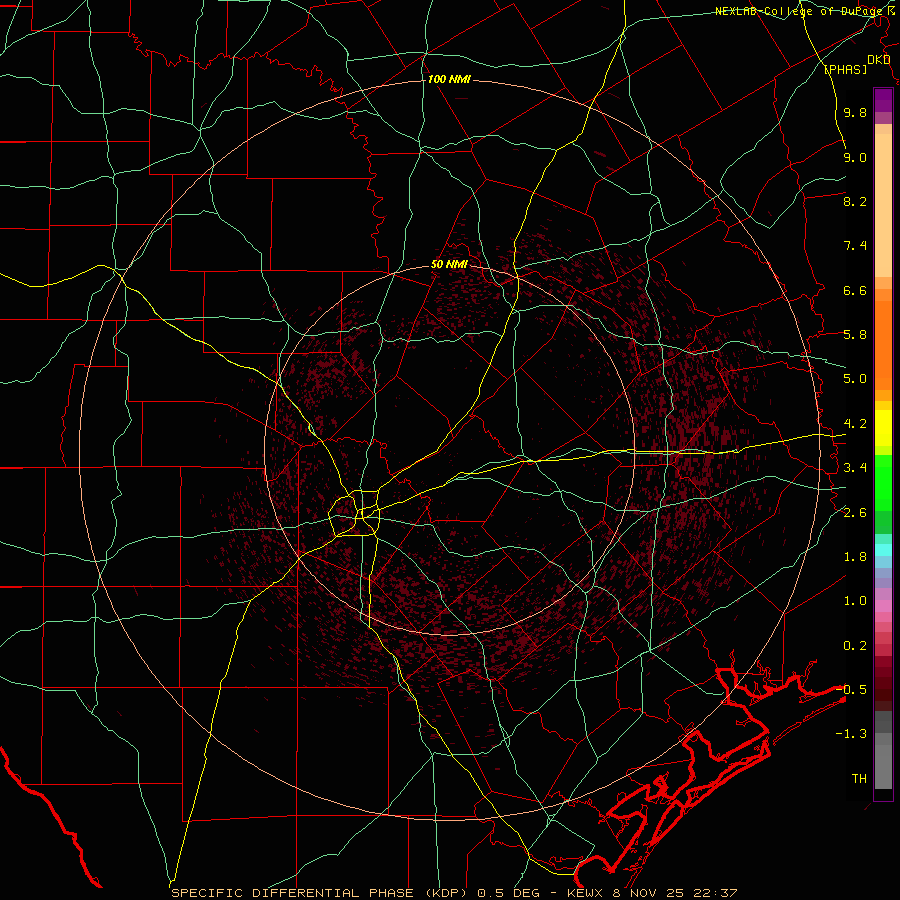This screenshot has height=900, width=900.
Task: Click the 3.4 value on color scale
Action: click(855, 468)
